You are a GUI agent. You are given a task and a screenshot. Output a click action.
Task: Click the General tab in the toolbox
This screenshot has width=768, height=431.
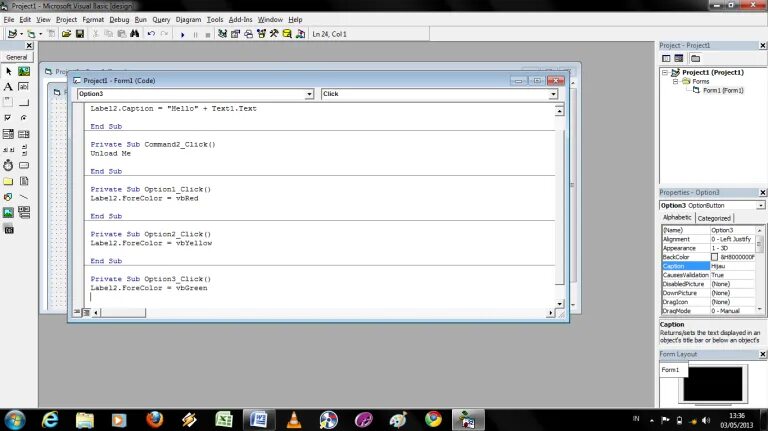17,57
